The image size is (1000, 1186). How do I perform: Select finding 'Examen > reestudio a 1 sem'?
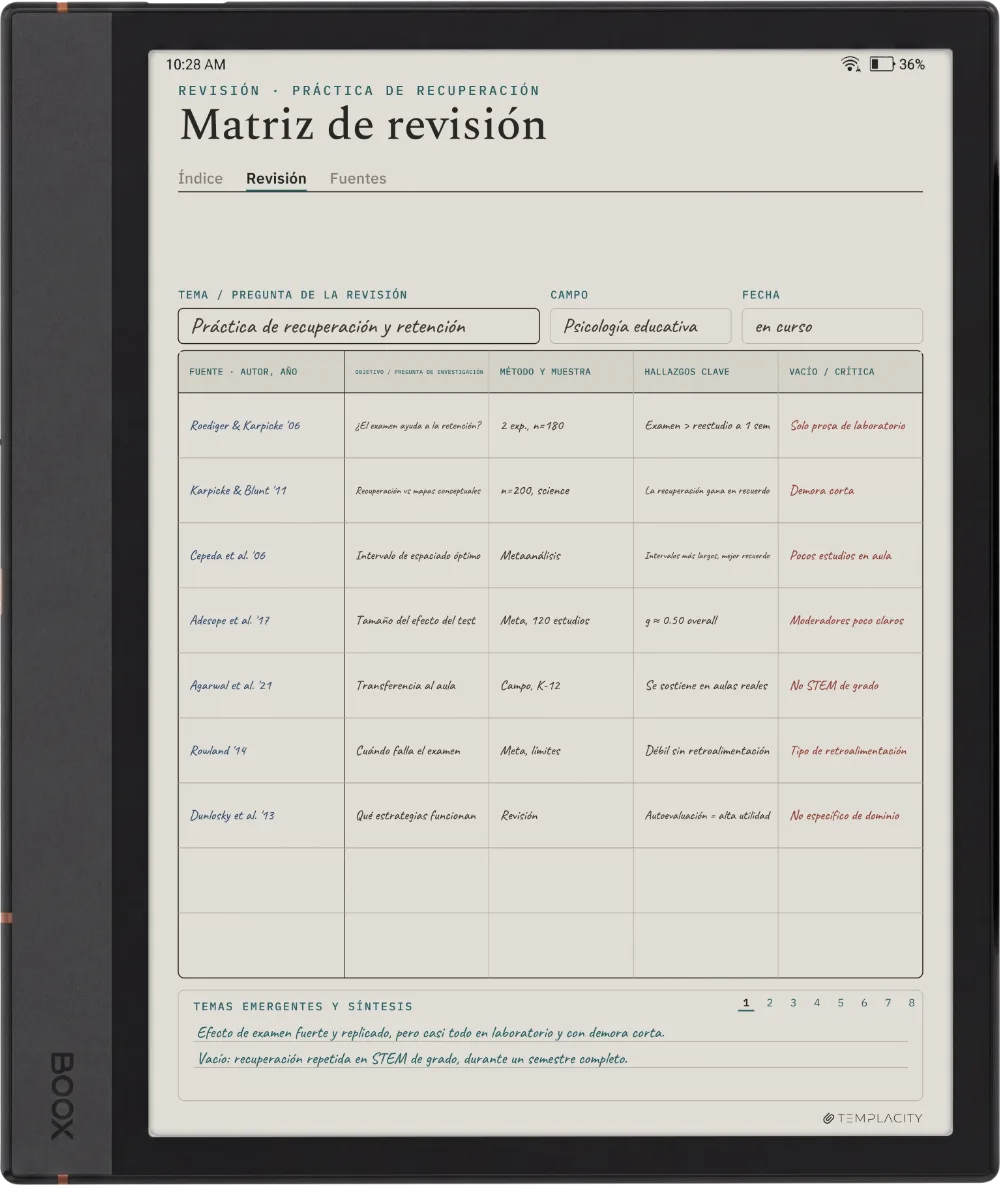pos(707,426)
